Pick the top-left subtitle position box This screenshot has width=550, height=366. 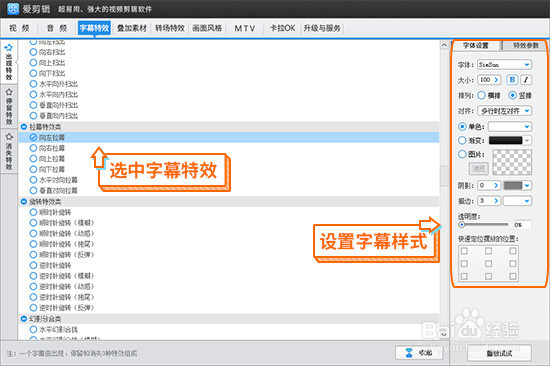tap(464, 251)
